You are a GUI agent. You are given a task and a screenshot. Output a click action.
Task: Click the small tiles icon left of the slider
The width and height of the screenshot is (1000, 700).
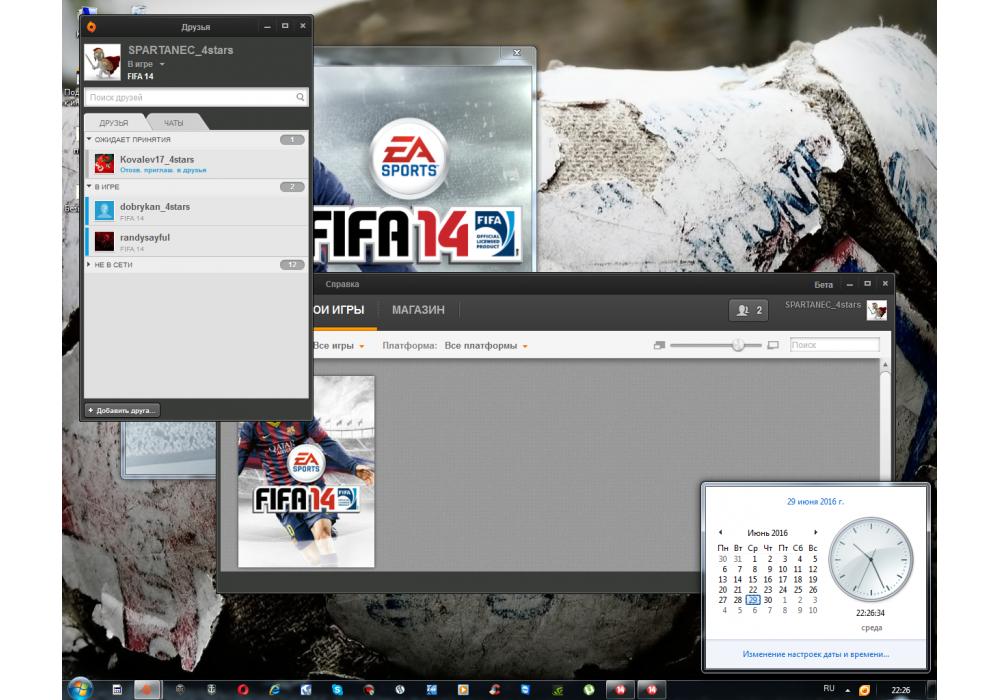pos(659,345)
